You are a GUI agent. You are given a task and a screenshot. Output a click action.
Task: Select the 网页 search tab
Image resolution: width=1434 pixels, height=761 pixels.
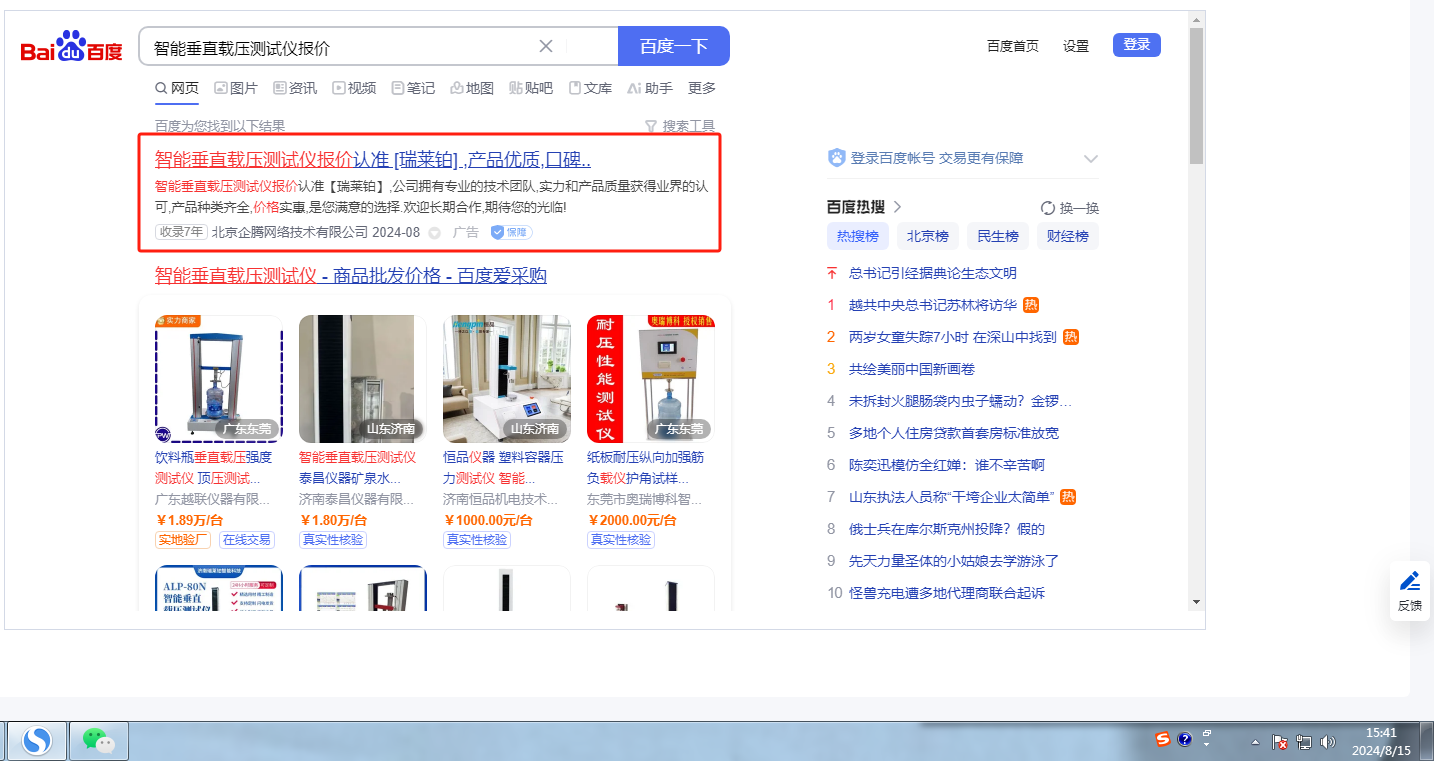(177, 88)
